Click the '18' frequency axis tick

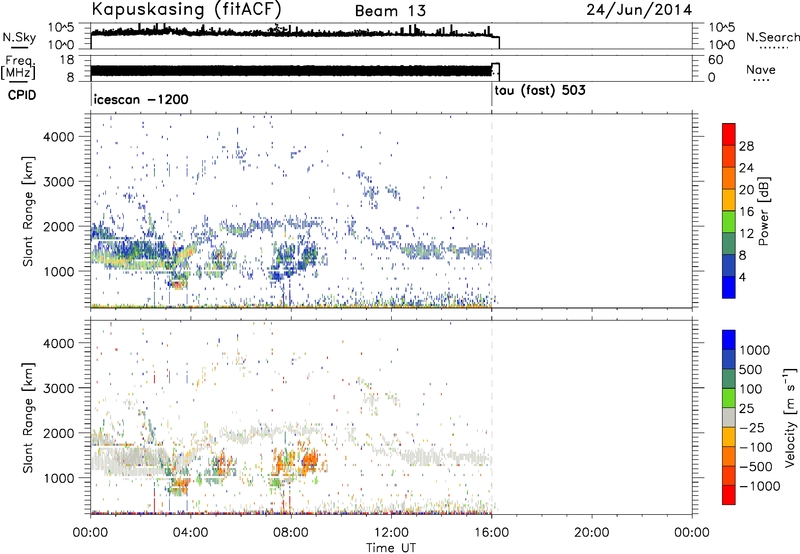coord(67,60)
